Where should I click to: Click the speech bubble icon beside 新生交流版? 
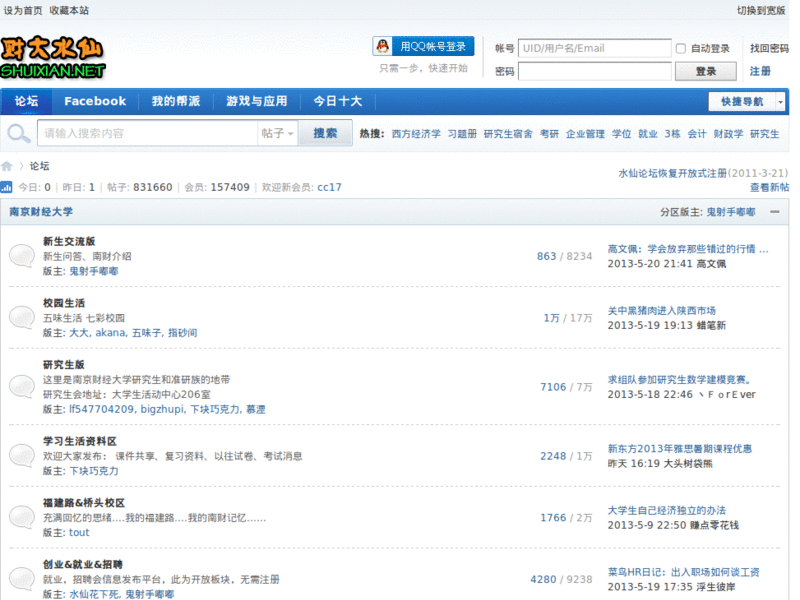click(22, 256)
